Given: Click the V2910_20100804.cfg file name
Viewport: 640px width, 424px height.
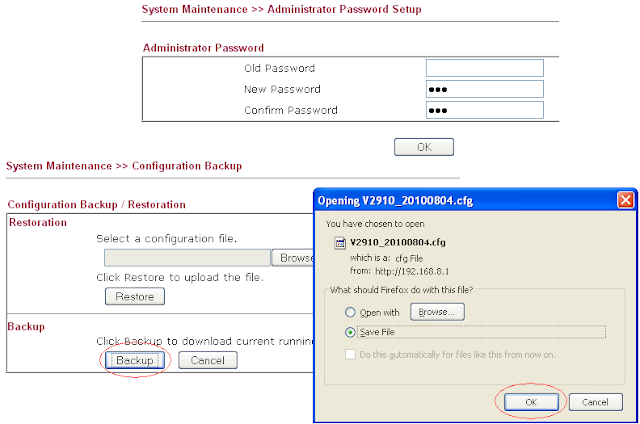Looking at the screenshot, I should coord(398,242).
